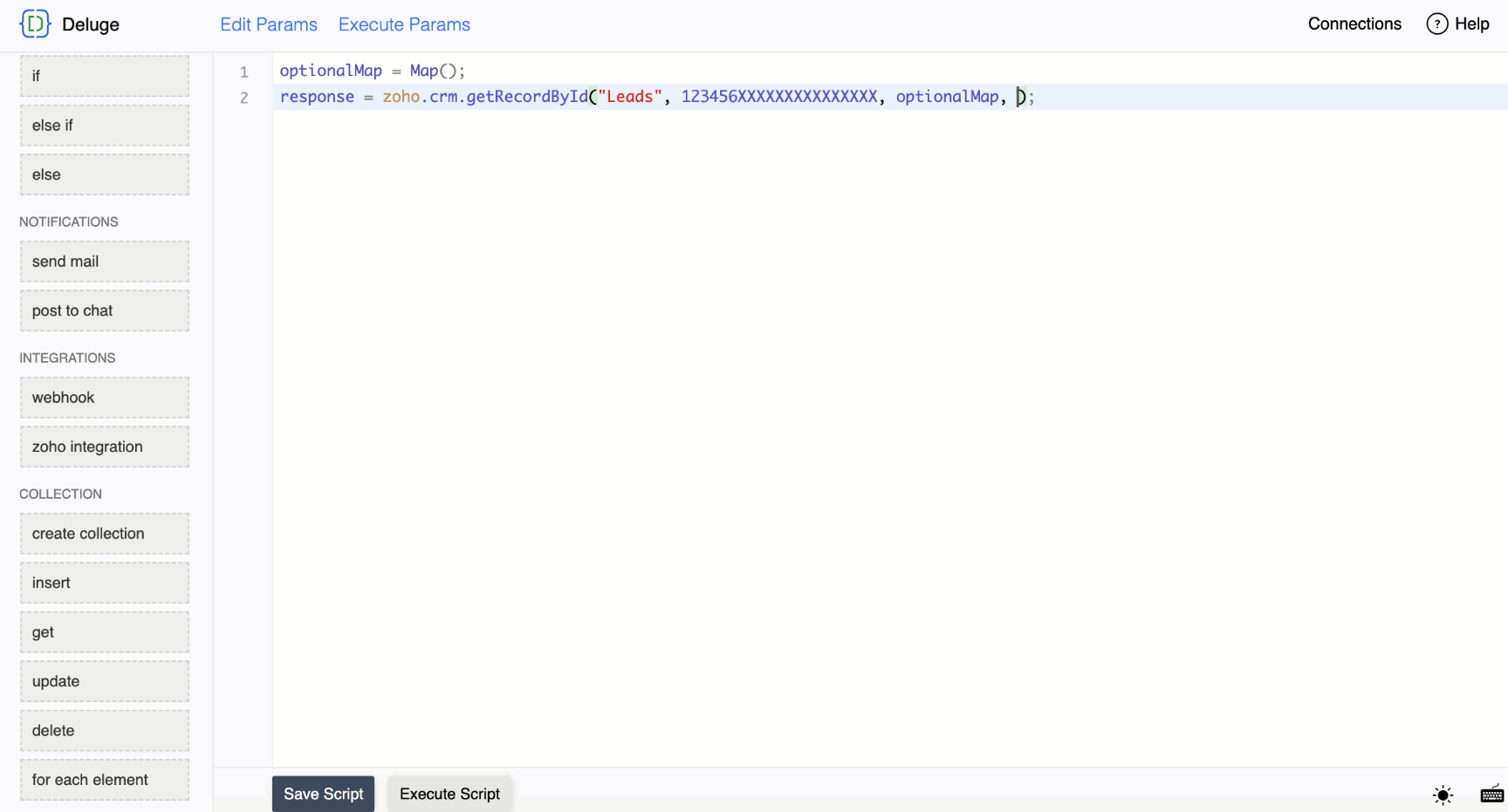1508x812 pixels.
Task: Open Help using the question mark icon
Action: point(1437,24)
